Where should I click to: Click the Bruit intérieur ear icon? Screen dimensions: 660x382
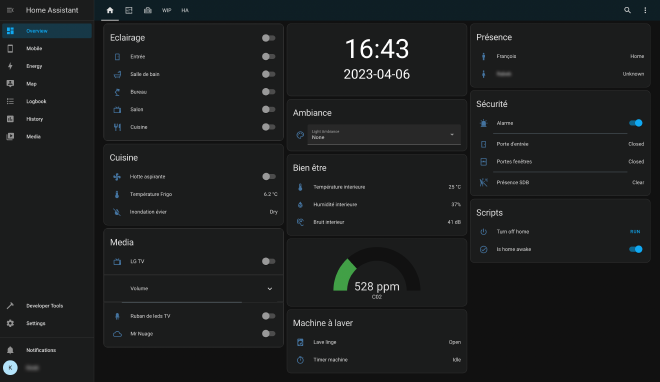(300, 222)
